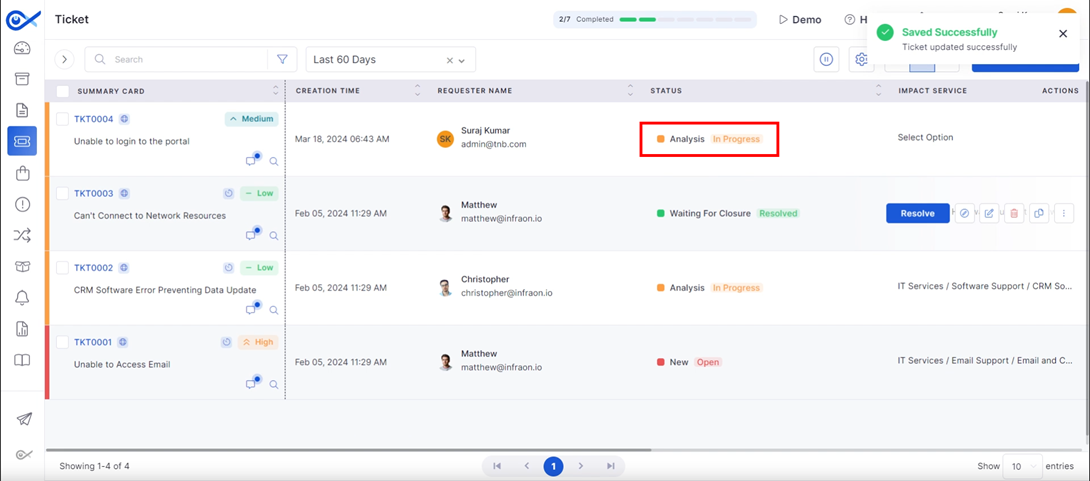Open the comments icon on TKT0004
1090x481 pixels.
coord(252,161)
